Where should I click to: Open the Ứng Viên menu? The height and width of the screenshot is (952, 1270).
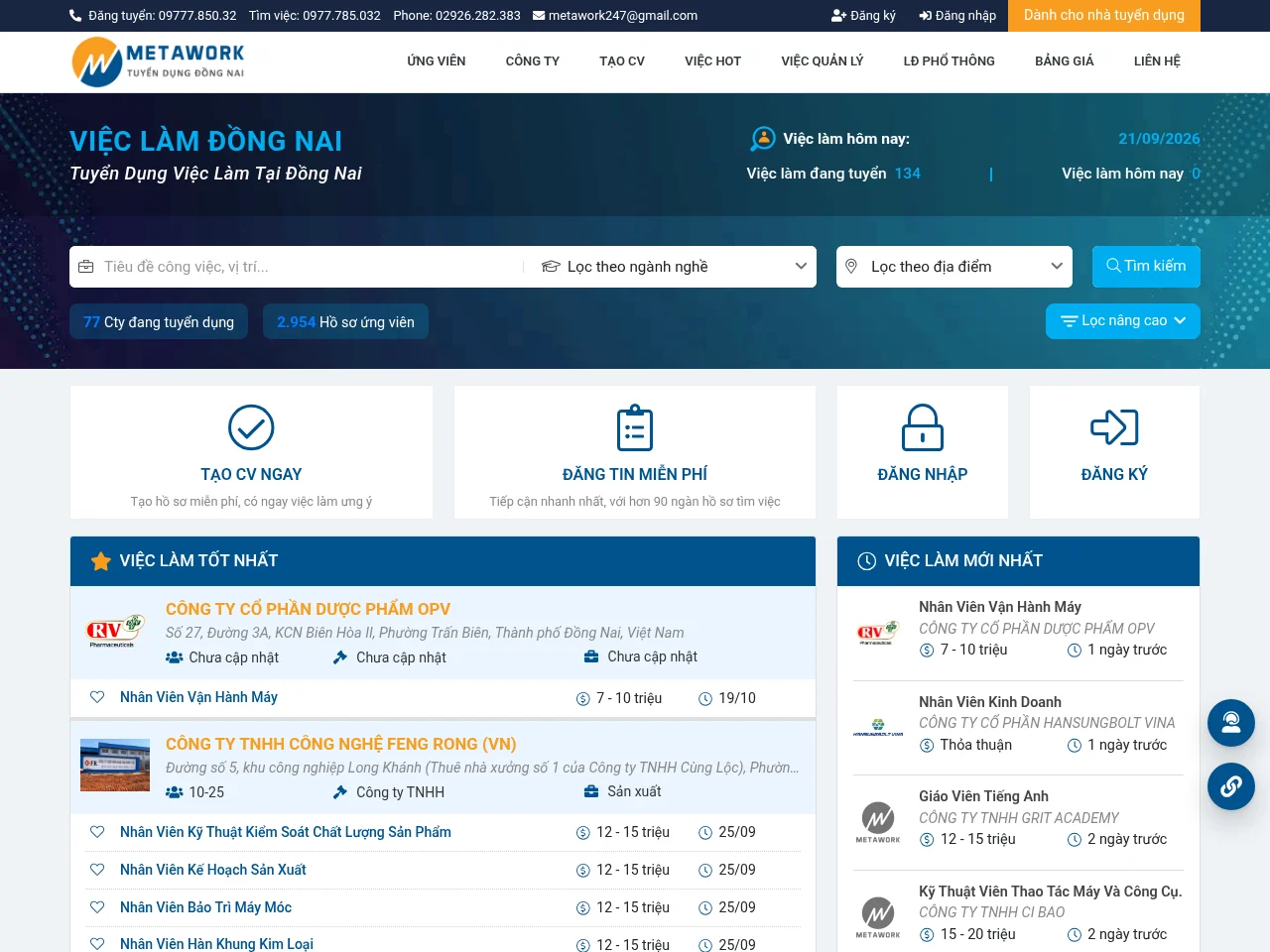(437, 61)
